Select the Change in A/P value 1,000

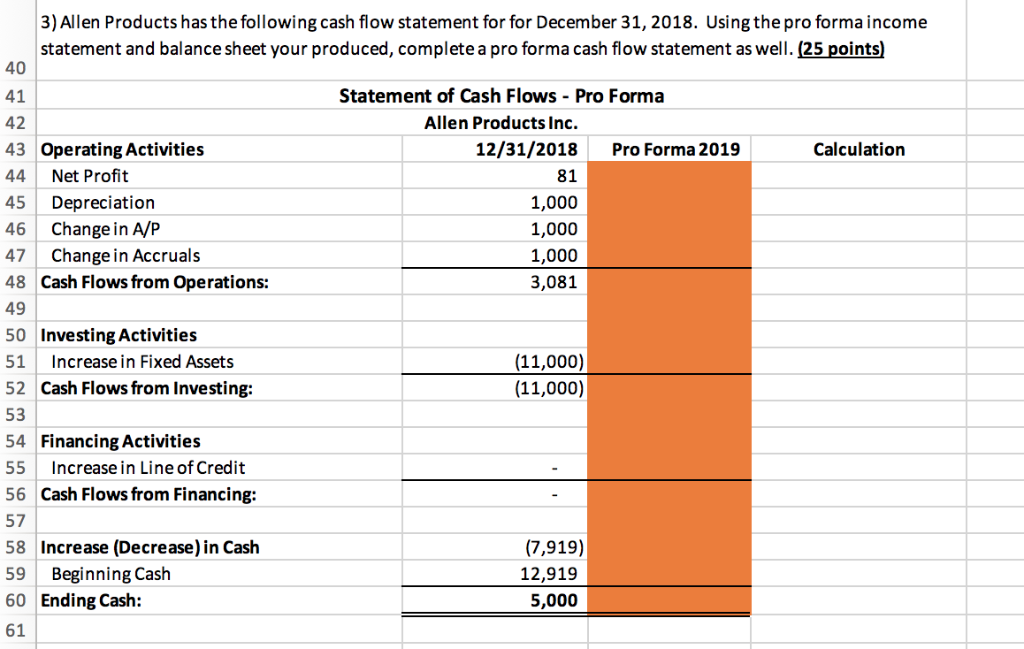(554, 229)
